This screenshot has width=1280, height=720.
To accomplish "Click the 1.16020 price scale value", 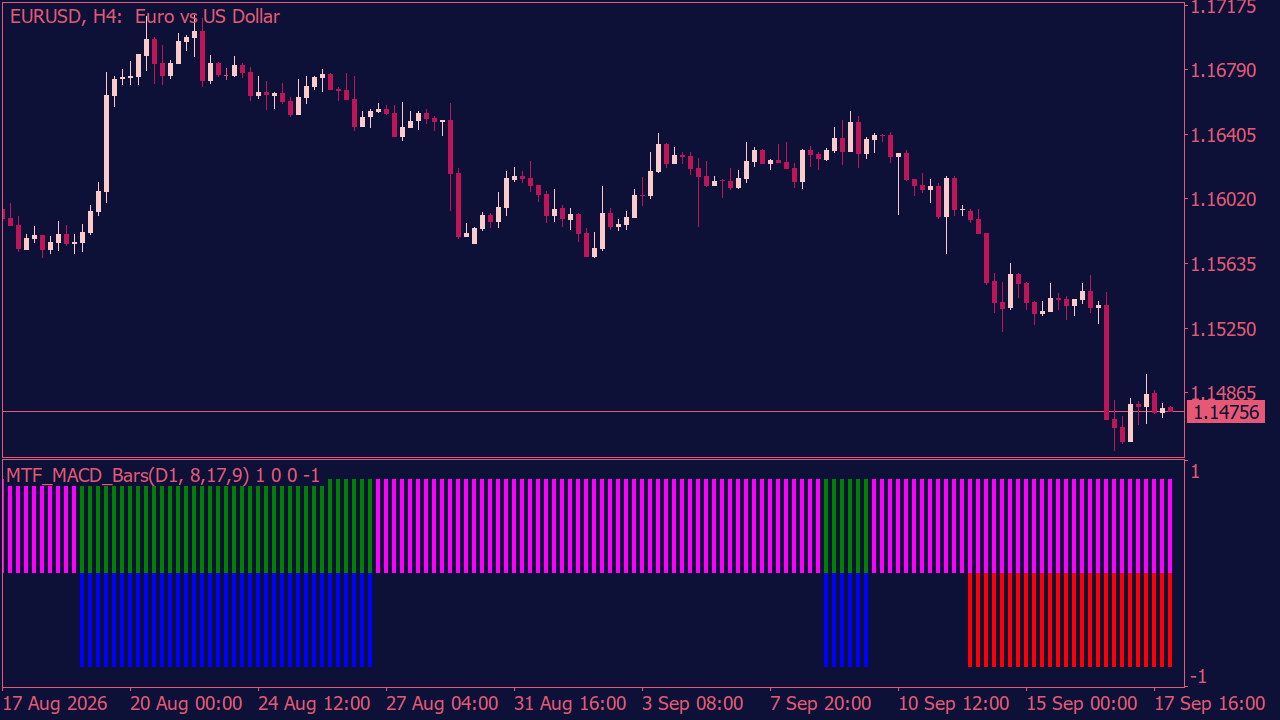I will [x=1224, y=199].
